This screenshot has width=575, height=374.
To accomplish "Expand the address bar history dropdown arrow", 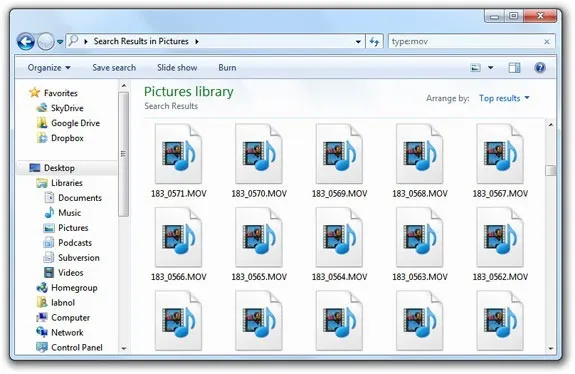I will (358, 42).
